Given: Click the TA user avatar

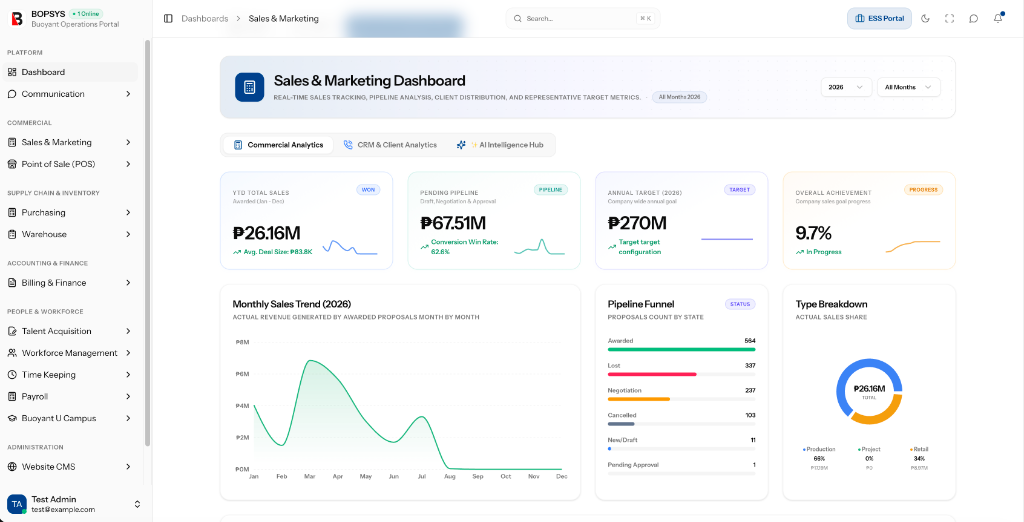Looking at the screenshot, I should pyautogui.click(x=16, y=504).
